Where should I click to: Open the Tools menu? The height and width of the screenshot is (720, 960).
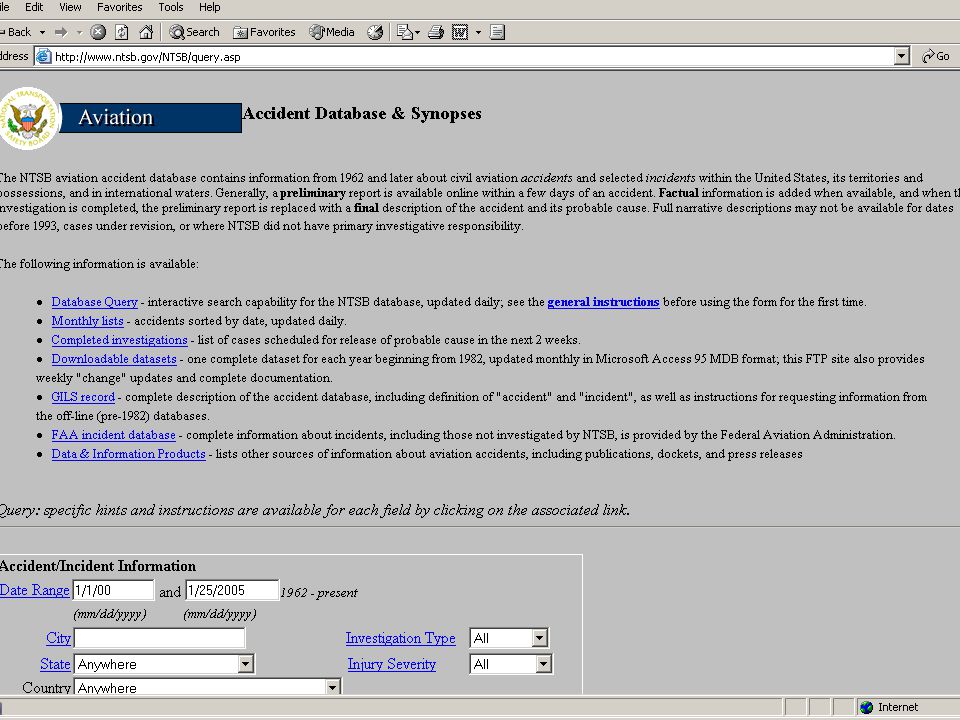tap(171, 7)
